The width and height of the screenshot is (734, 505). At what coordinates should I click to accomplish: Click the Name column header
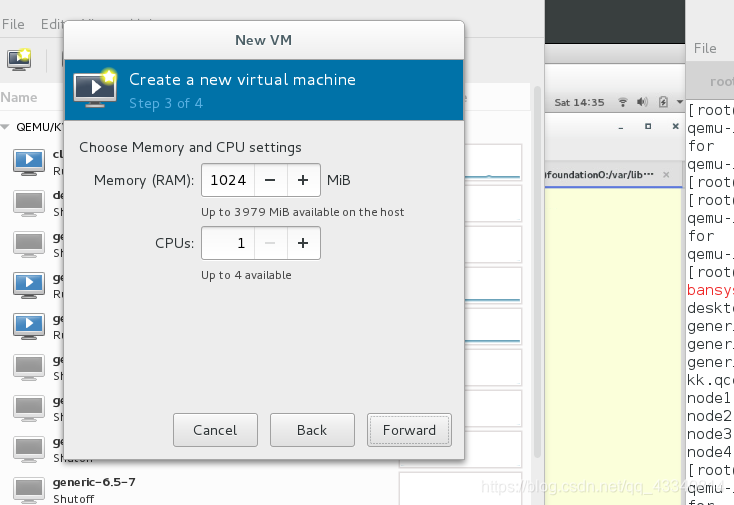[x=19, y=97]
